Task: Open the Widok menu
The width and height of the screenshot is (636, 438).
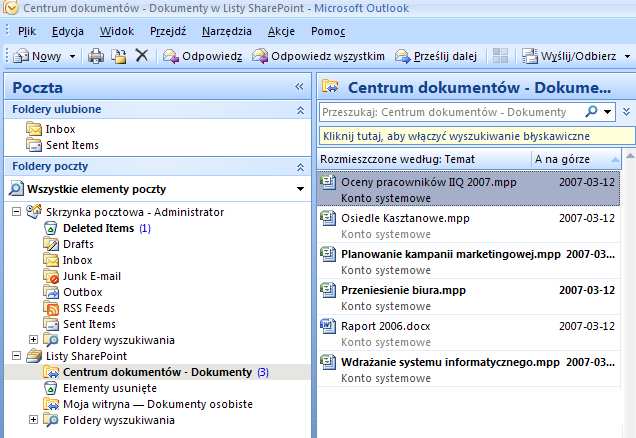Action: [x=117, y=31]
